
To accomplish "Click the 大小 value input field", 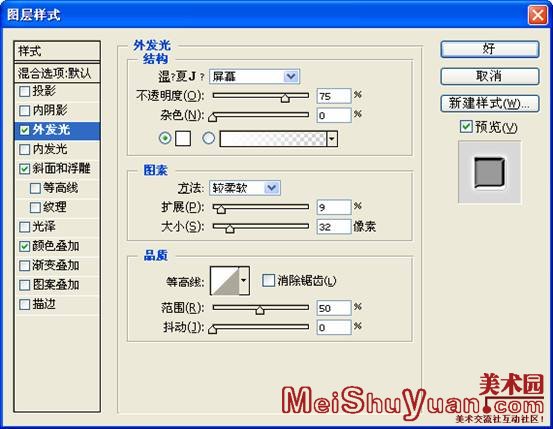I will [334, 226].
